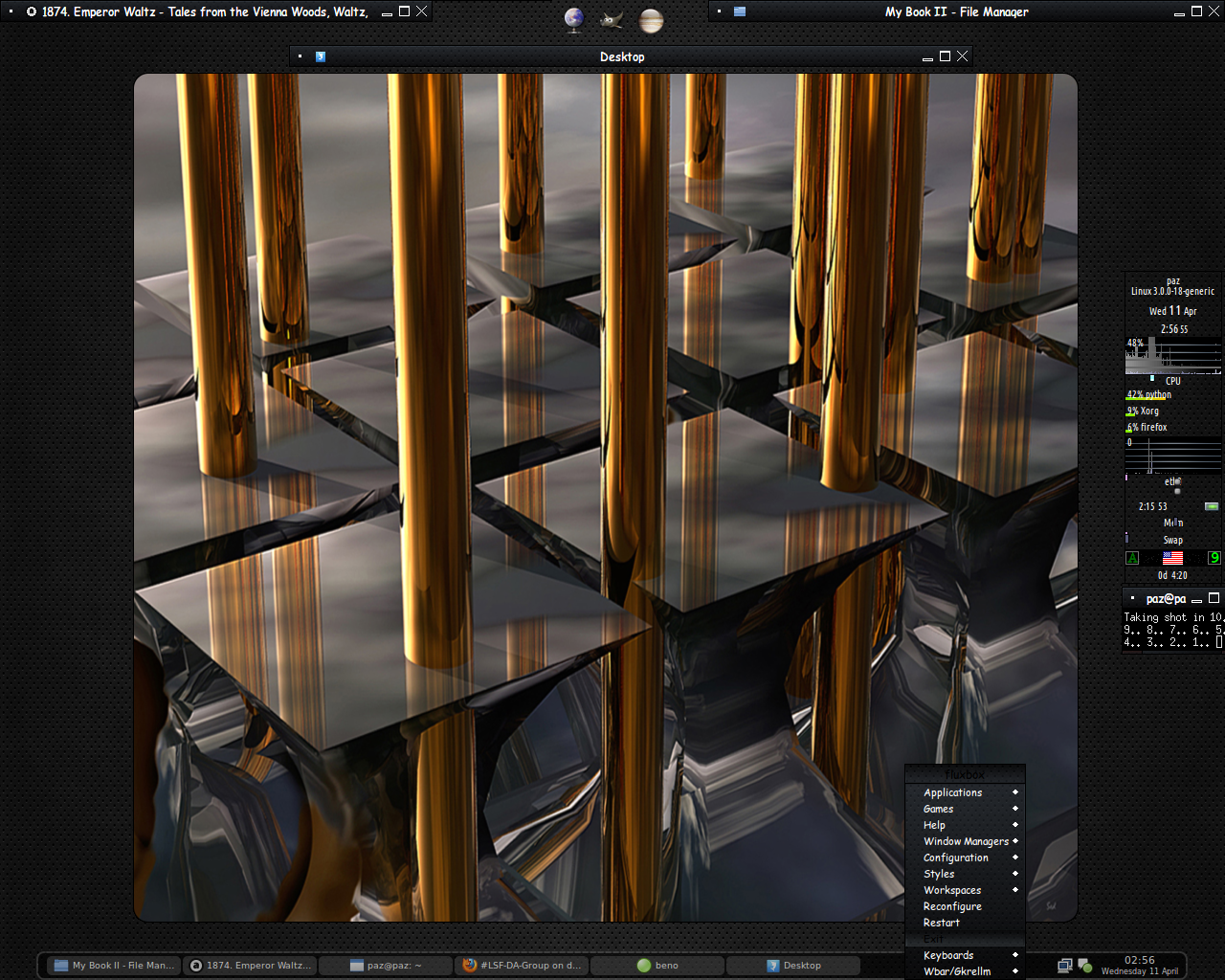
Task: Open Help submenu in fluxbox menu
Action: (x=965, y=825)
